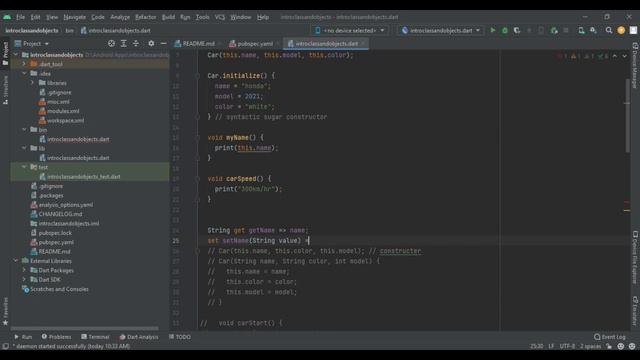Open the Project view type dropdown
Viewport: 640px width, 360px height.
[x=32, y=43]
